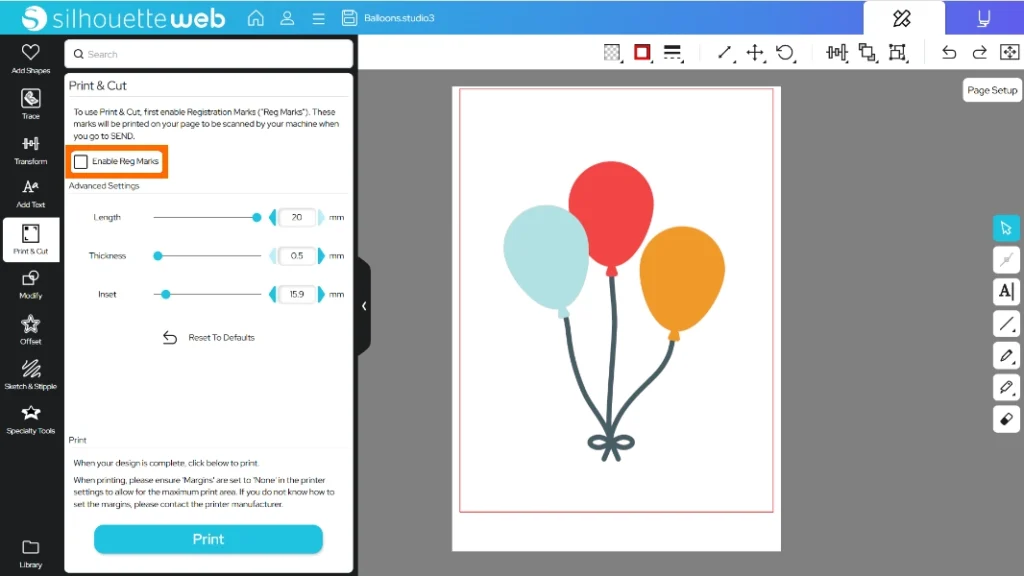Screen dimensions: 1024x576
Task: Open the Library folder
Action: (x=30, y=553)
